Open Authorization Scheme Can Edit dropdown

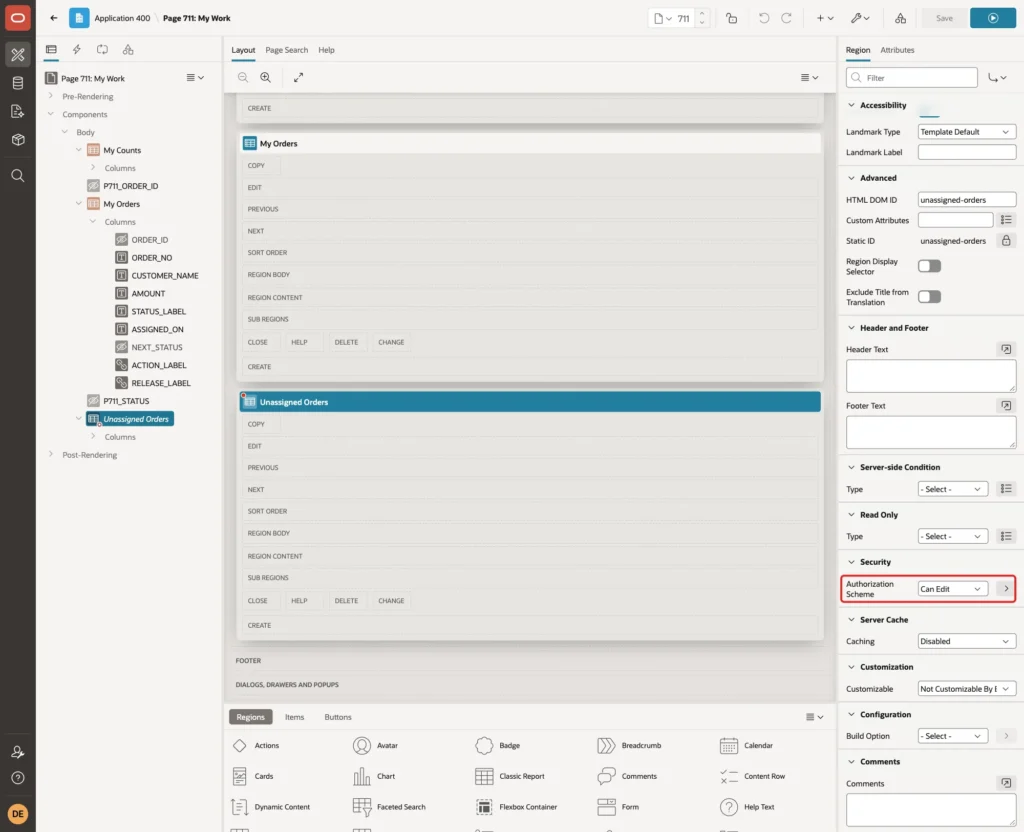(x=953, y=589)
